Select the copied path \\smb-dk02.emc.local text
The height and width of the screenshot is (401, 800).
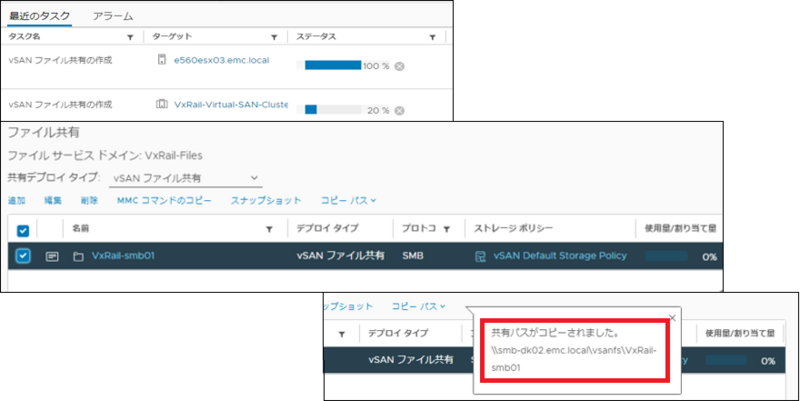coord(573,359)
